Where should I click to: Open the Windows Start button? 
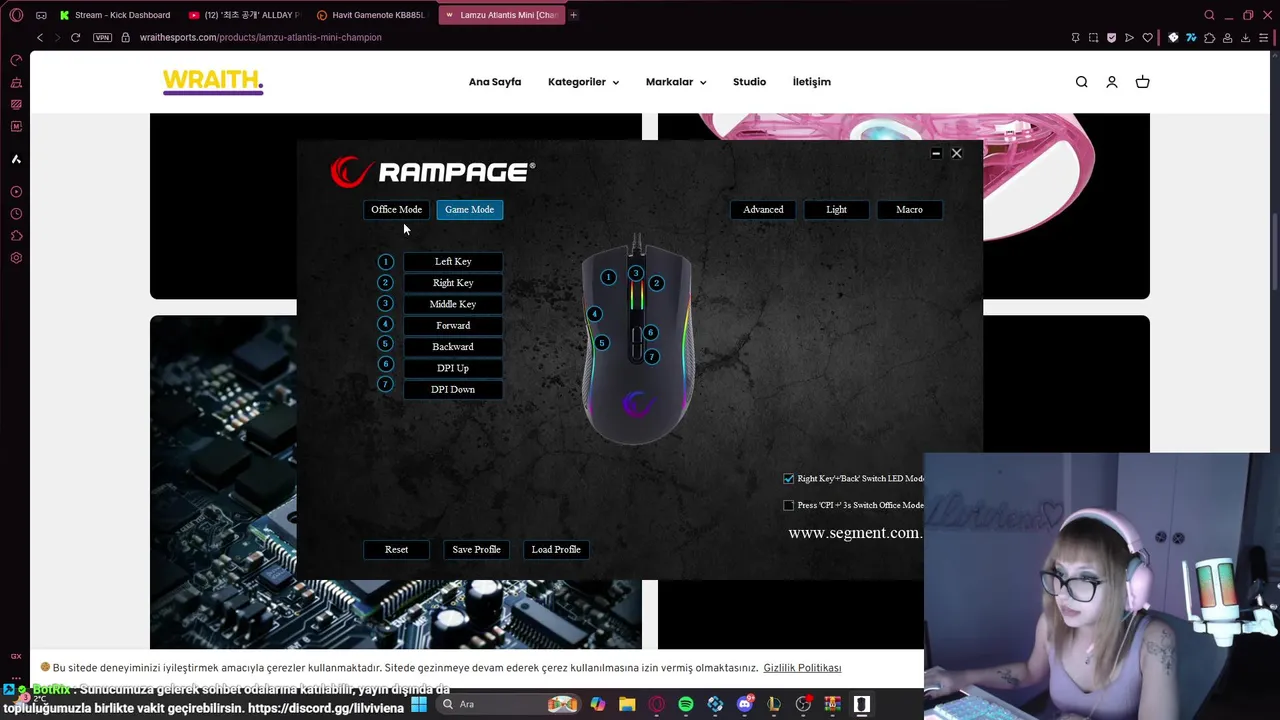[x=419, y=704]
